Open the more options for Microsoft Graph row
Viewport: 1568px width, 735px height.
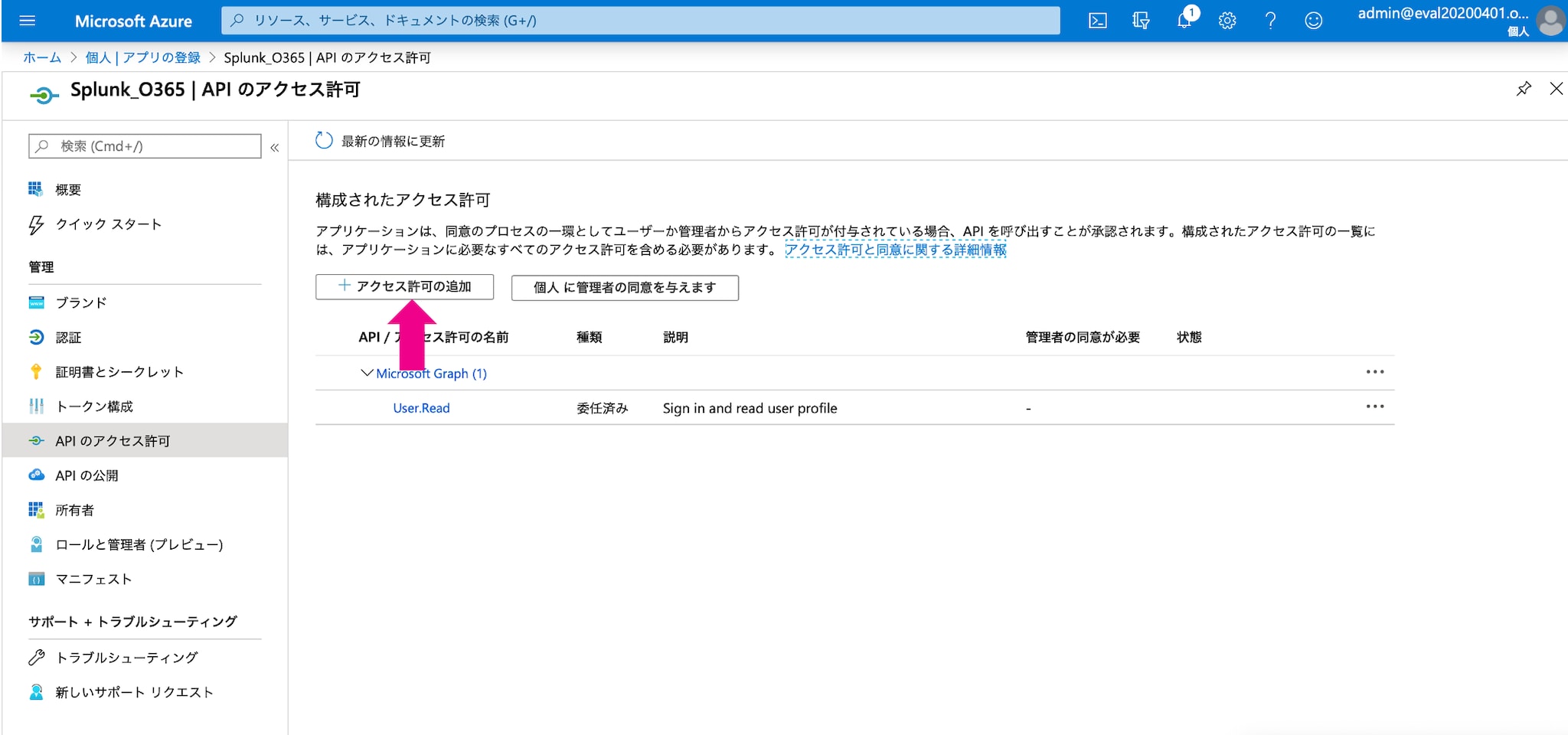(x=1375, y=372)
